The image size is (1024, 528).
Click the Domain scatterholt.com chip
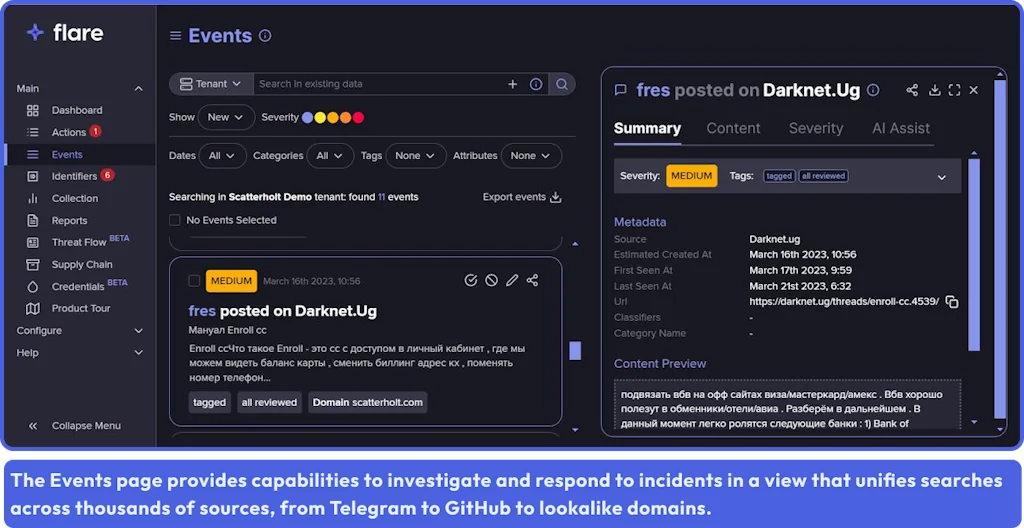coord(368,403)
